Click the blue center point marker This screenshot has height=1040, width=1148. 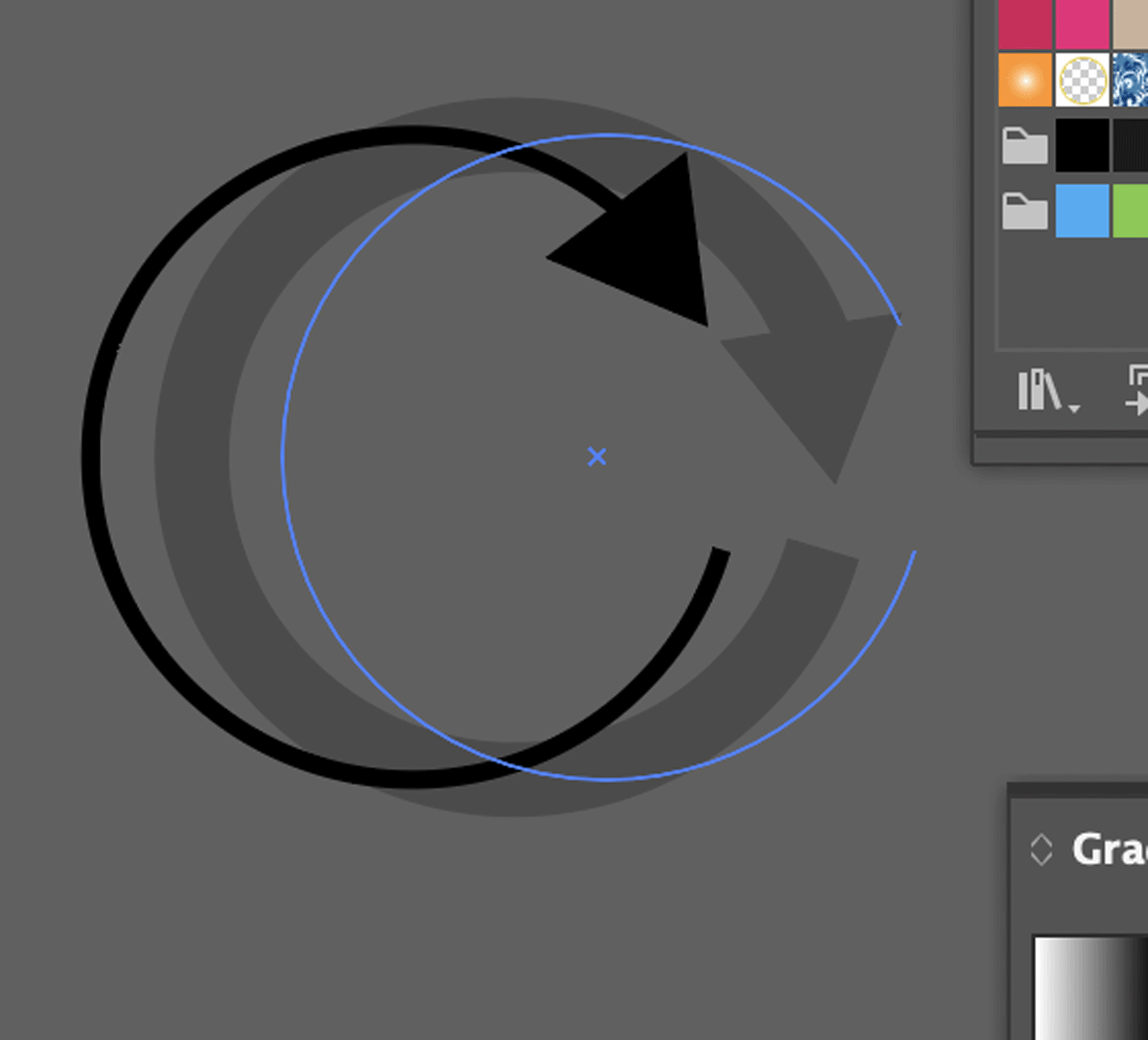(x=597, y=457)
